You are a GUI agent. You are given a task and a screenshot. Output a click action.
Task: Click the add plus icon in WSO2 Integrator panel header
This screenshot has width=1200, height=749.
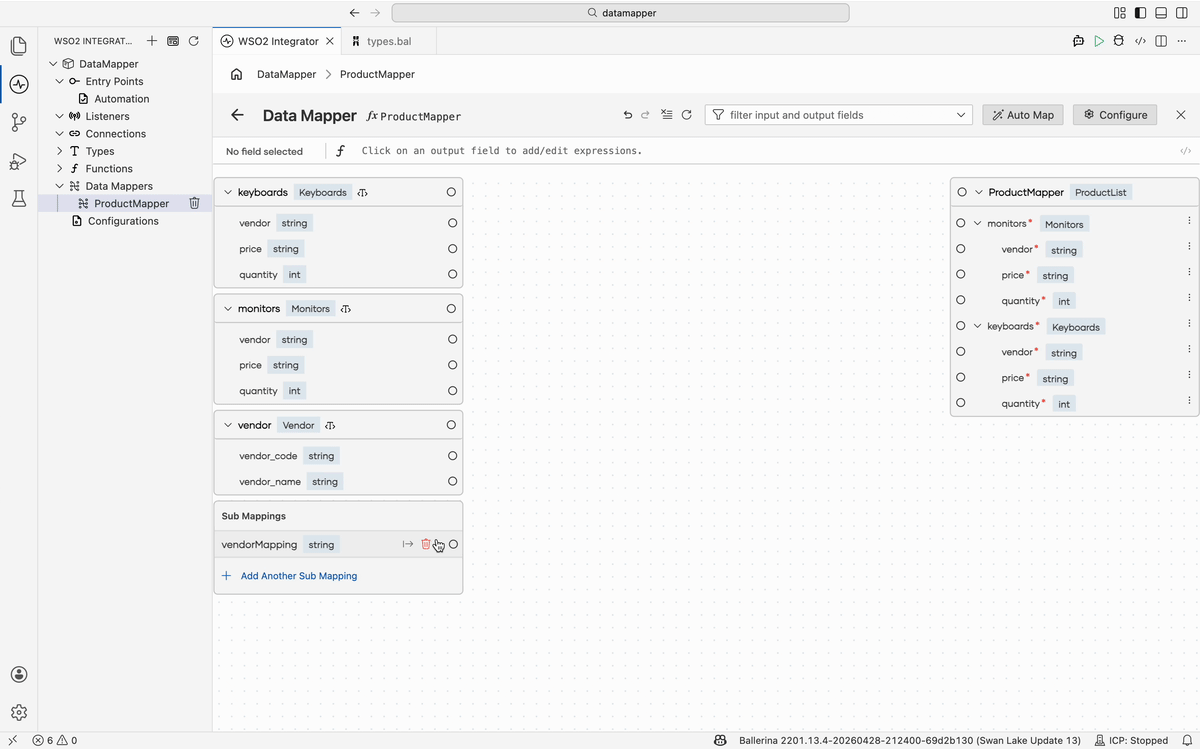(152, 41)
